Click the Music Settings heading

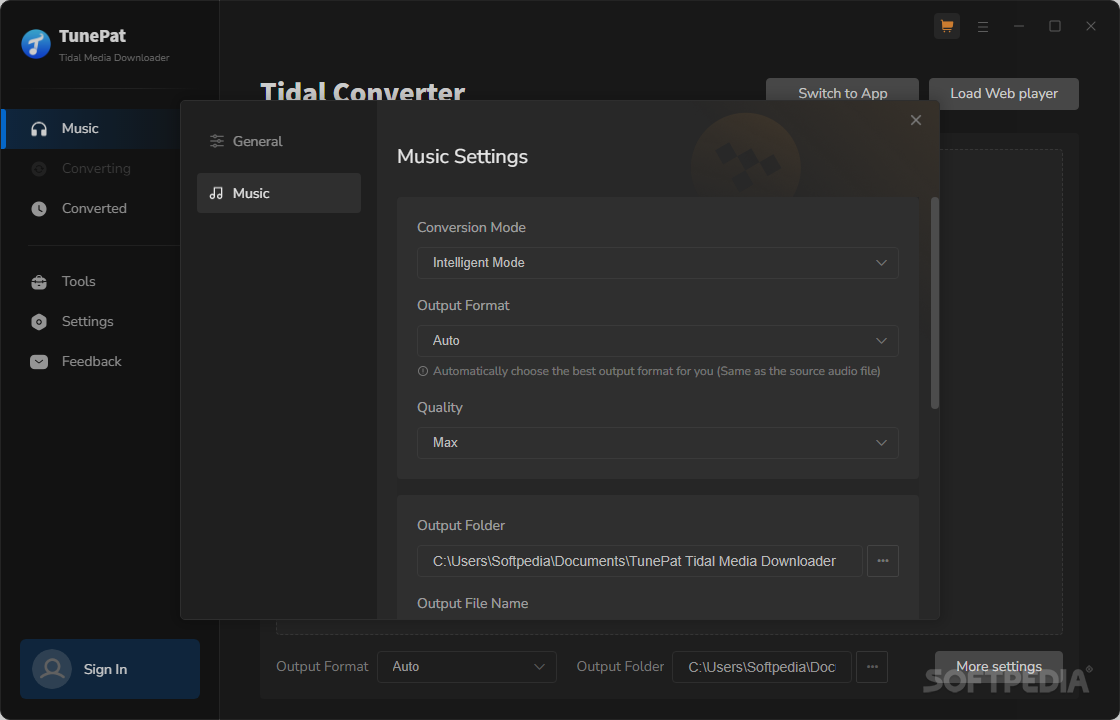point(462,156)
